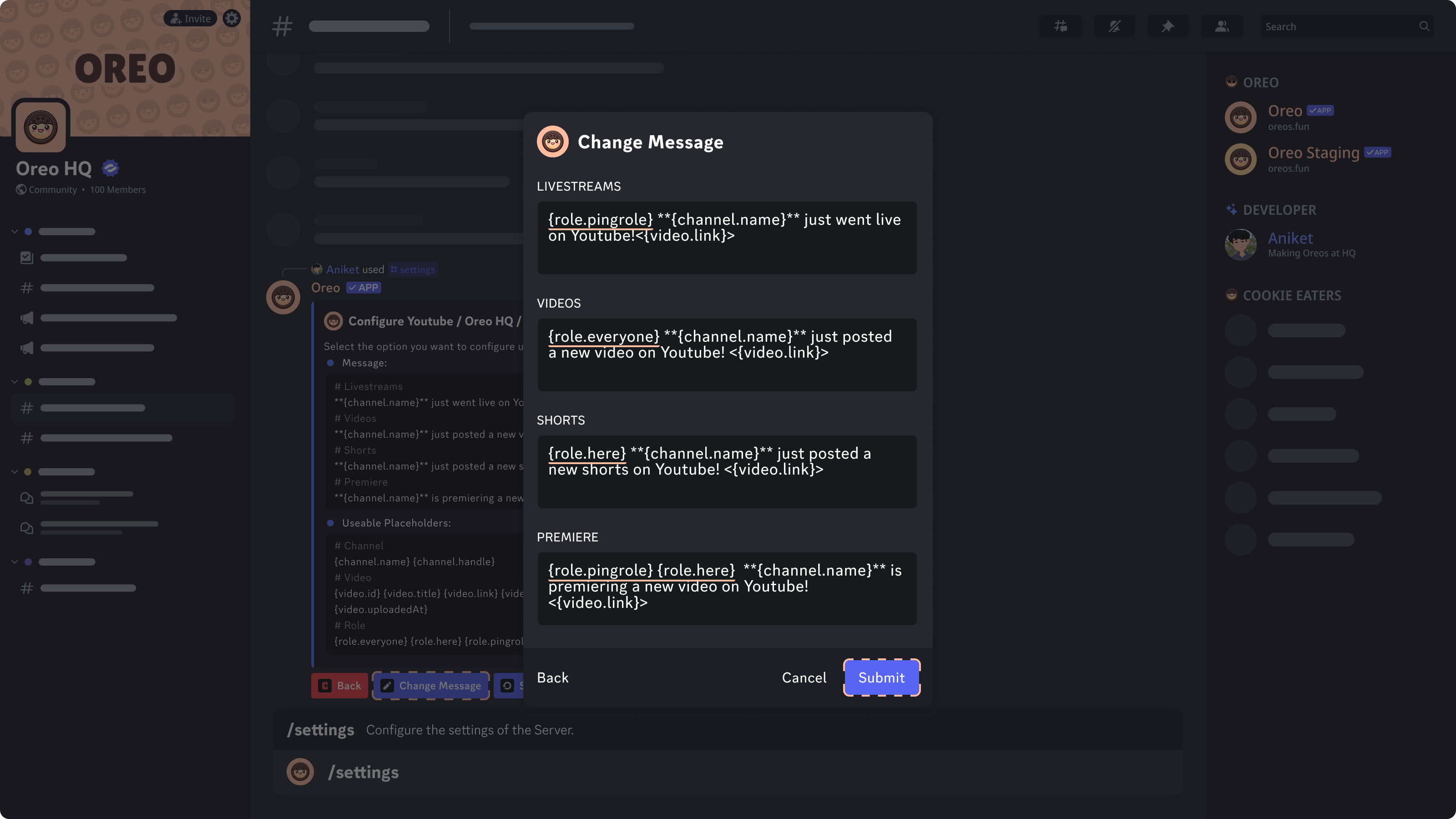The image size is (1456, 819).
Task: Collapse the last channel category chevron
Action: coord(15,562)
